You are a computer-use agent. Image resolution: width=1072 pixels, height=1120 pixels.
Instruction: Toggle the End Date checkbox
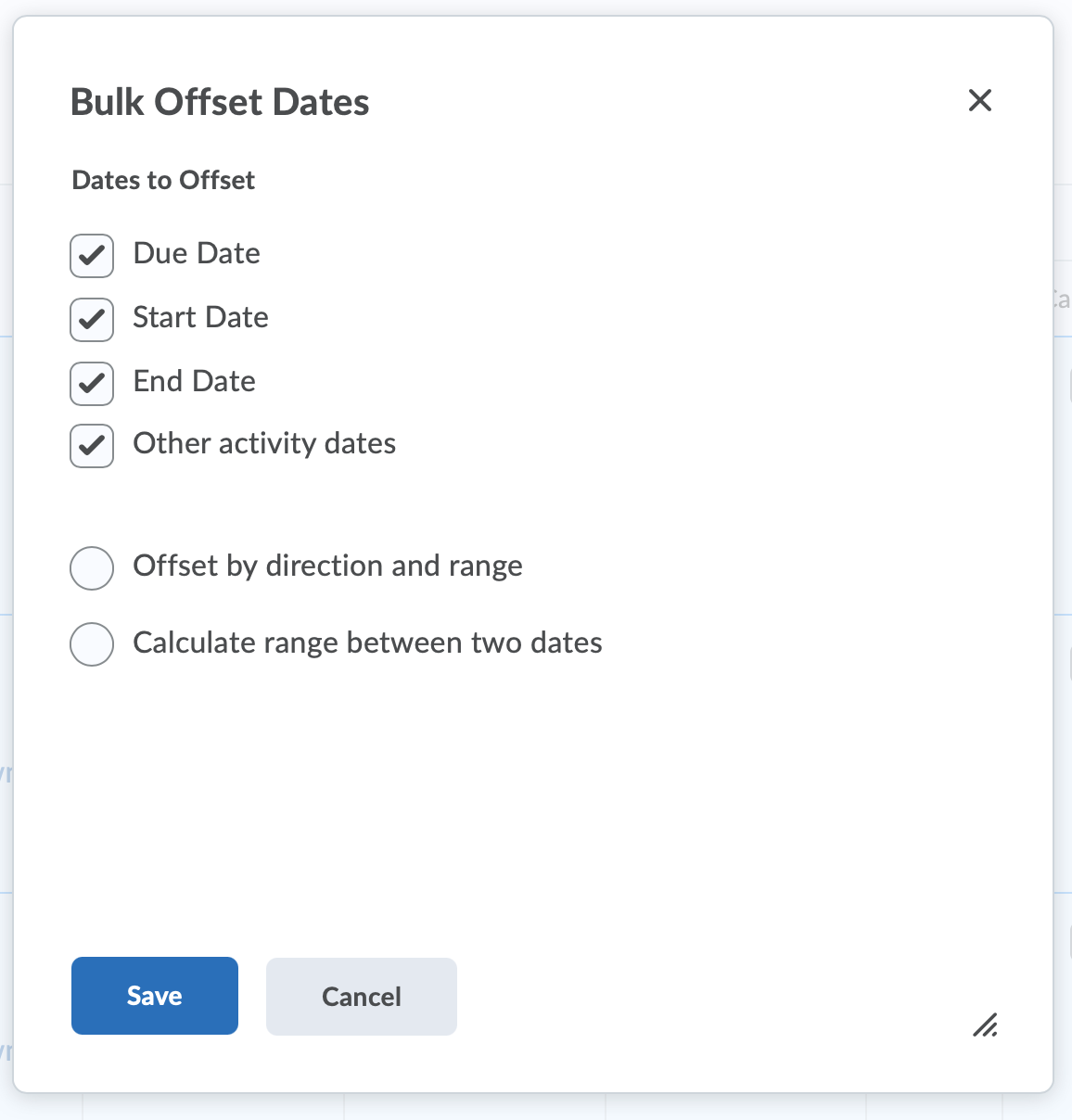(x=92, y=384)
